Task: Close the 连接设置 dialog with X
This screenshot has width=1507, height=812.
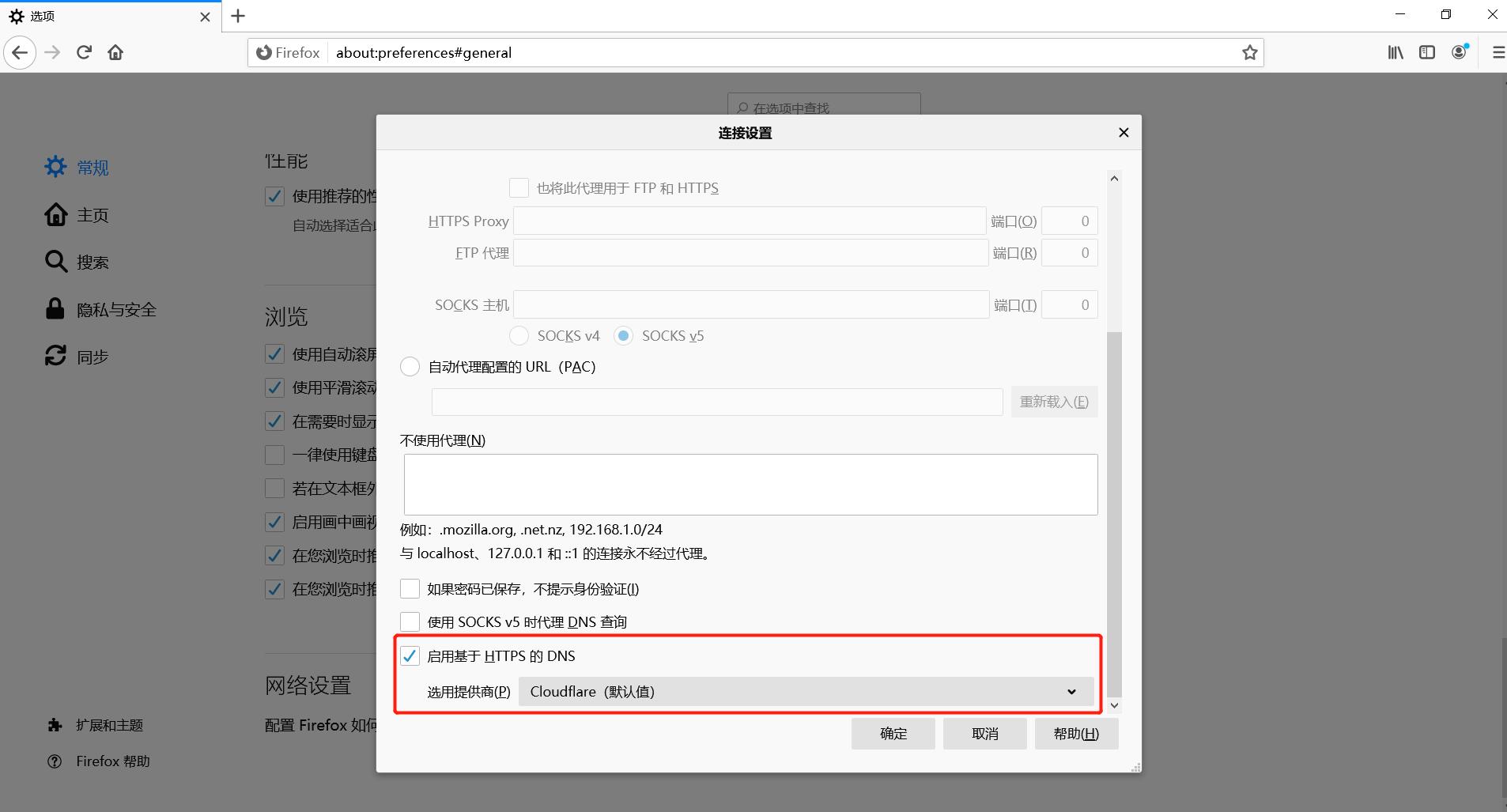Action: point(1124,133)
